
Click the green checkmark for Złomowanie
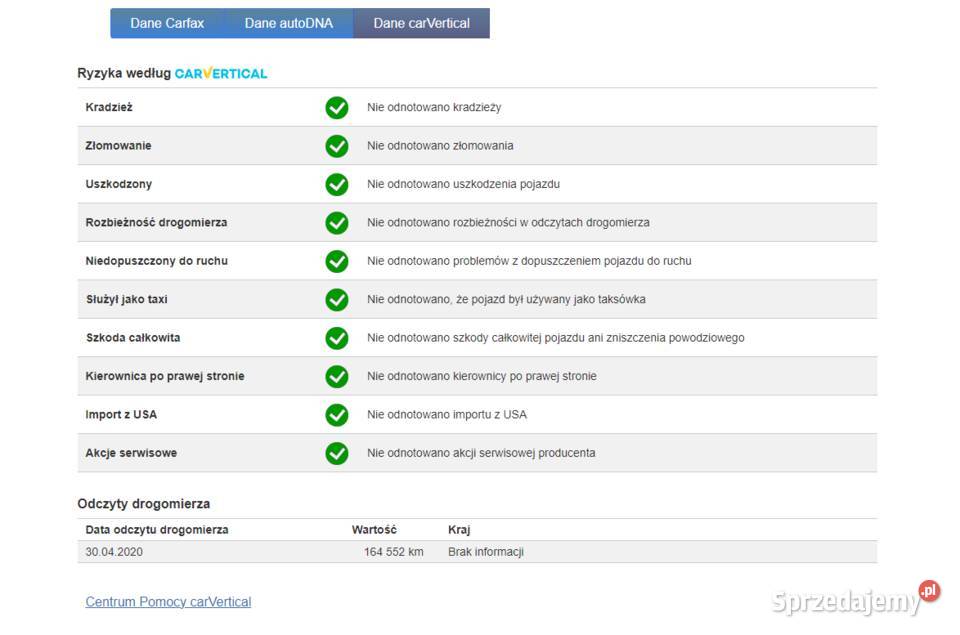pos(337,146)
